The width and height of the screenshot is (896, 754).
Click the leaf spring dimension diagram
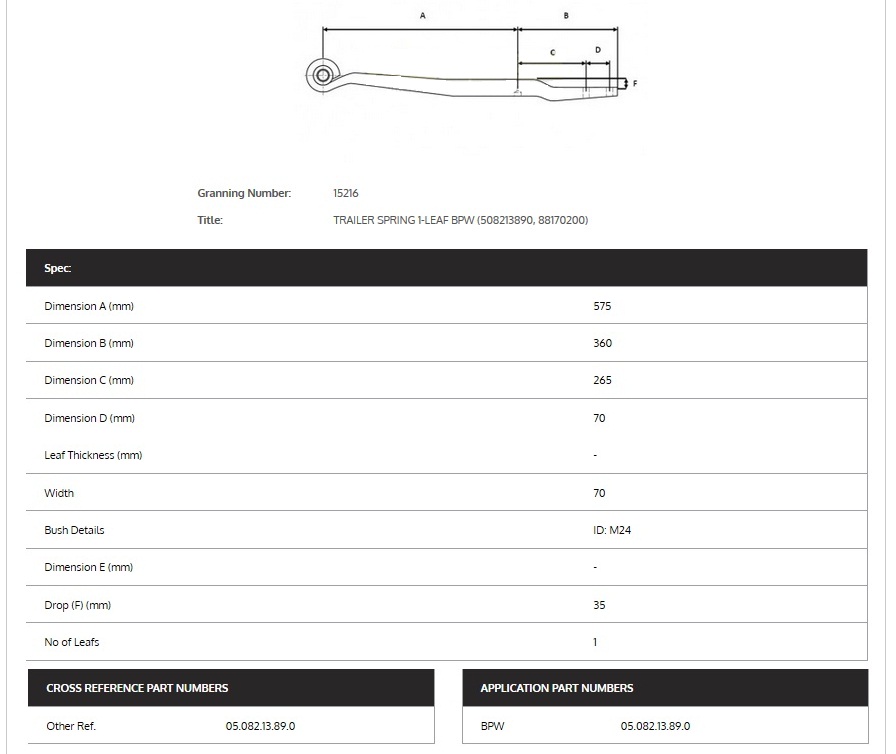[472, 57]
